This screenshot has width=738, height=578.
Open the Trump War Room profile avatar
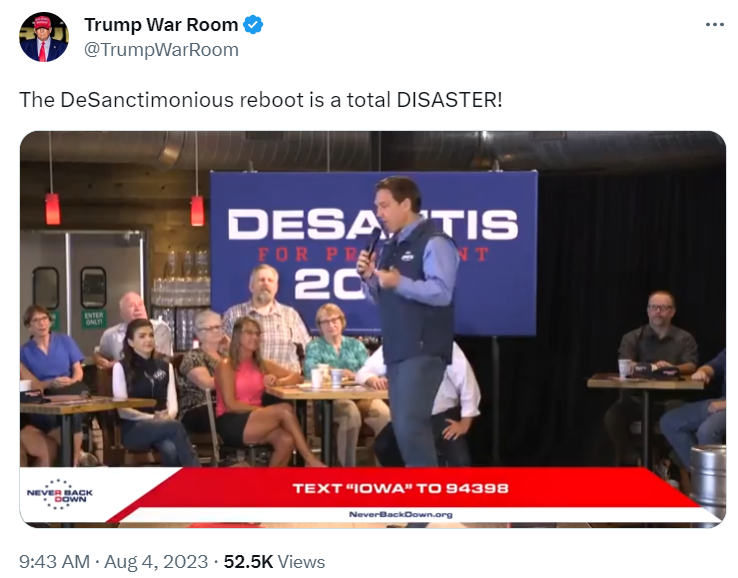tap(44, 37)
